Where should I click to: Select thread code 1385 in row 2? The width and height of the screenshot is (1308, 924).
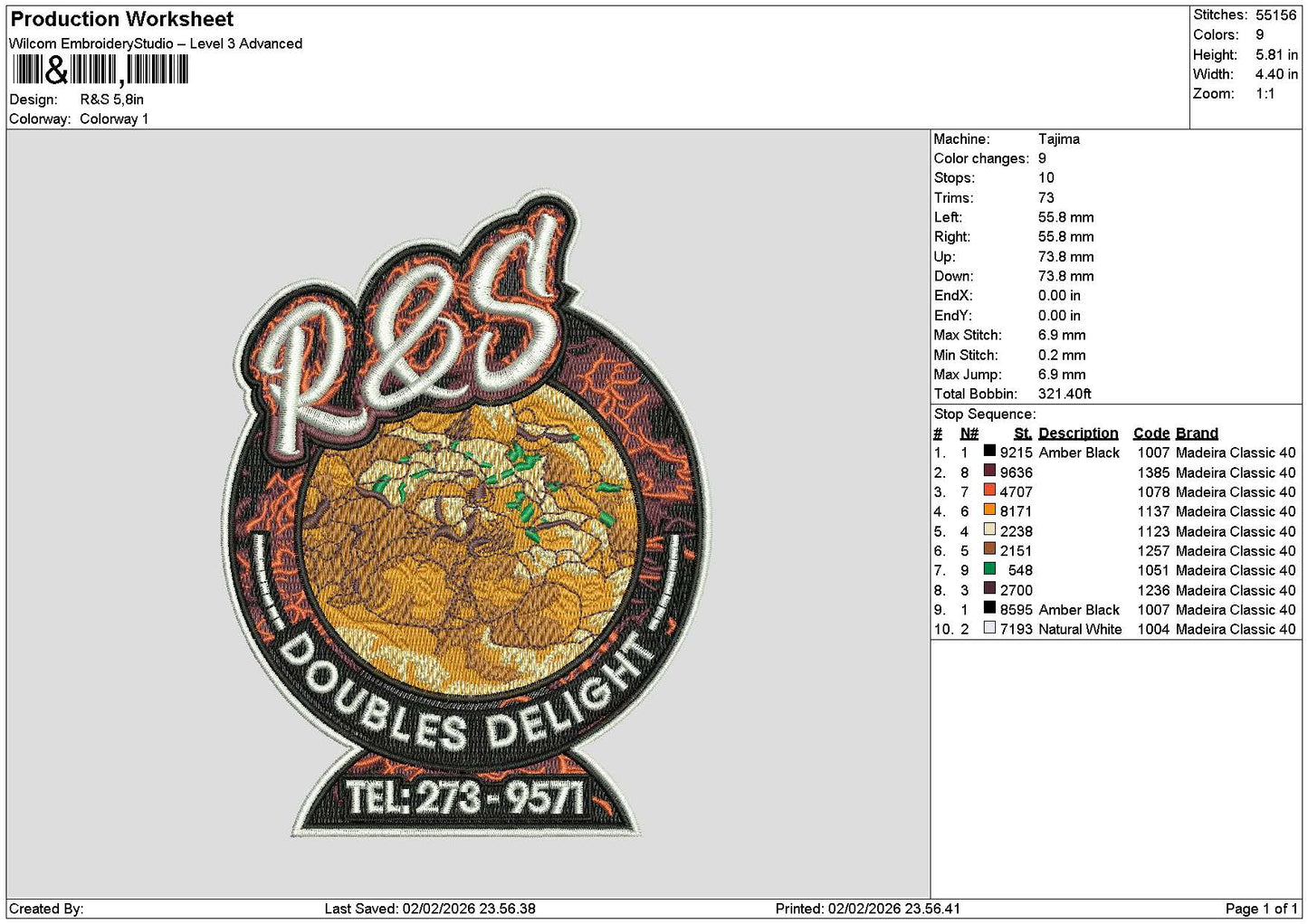1153,472
